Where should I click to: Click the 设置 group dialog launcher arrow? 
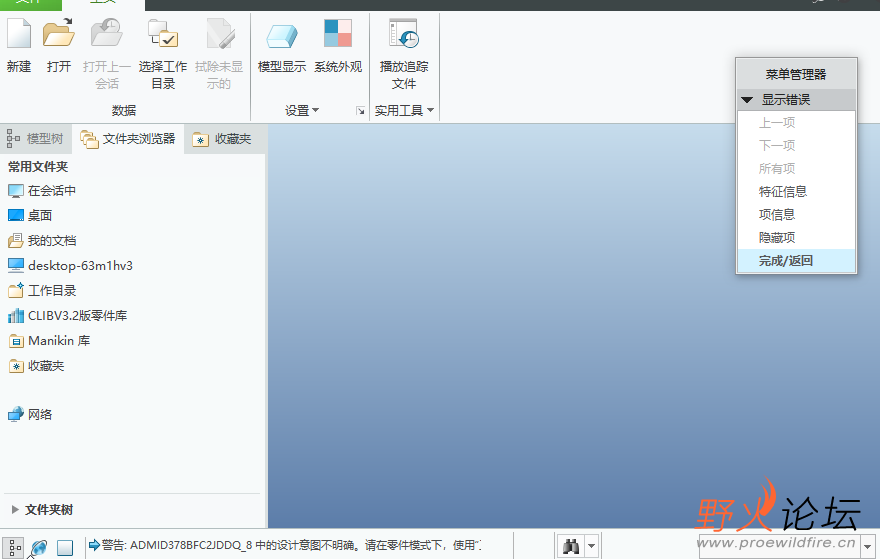point(360,111)
